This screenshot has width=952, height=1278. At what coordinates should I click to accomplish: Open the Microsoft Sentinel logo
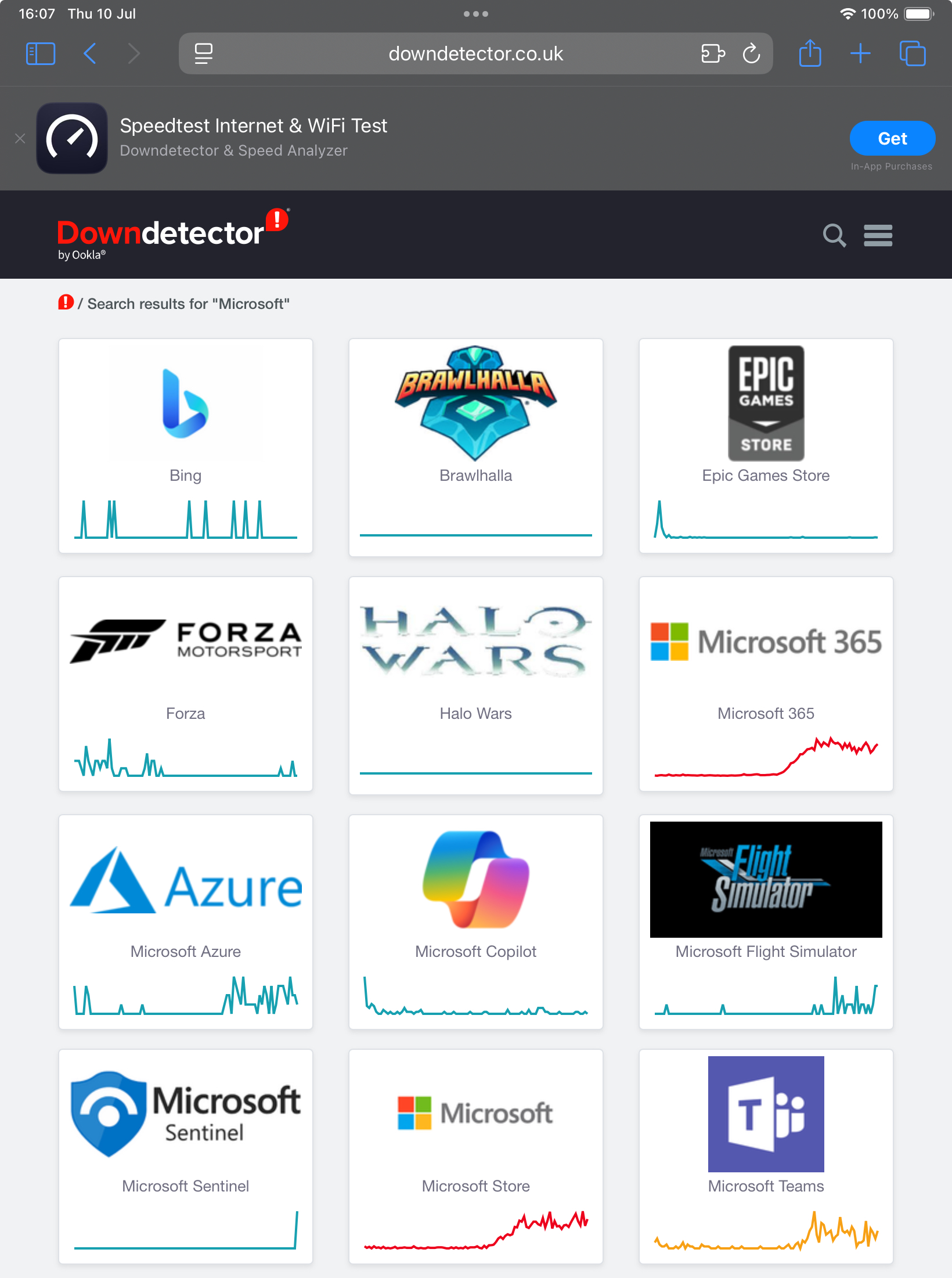(186, 1114)
